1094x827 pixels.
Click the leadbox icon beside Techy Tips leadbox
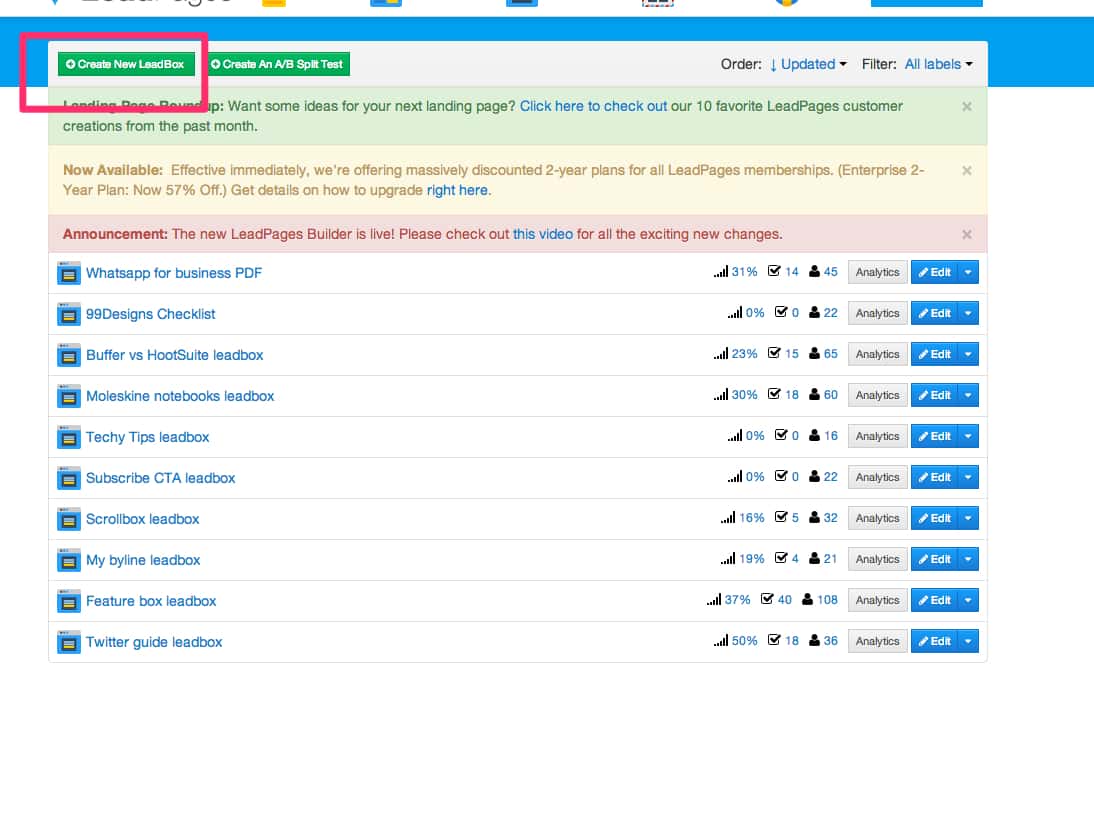pyautogui.click(x=68, y=437)
